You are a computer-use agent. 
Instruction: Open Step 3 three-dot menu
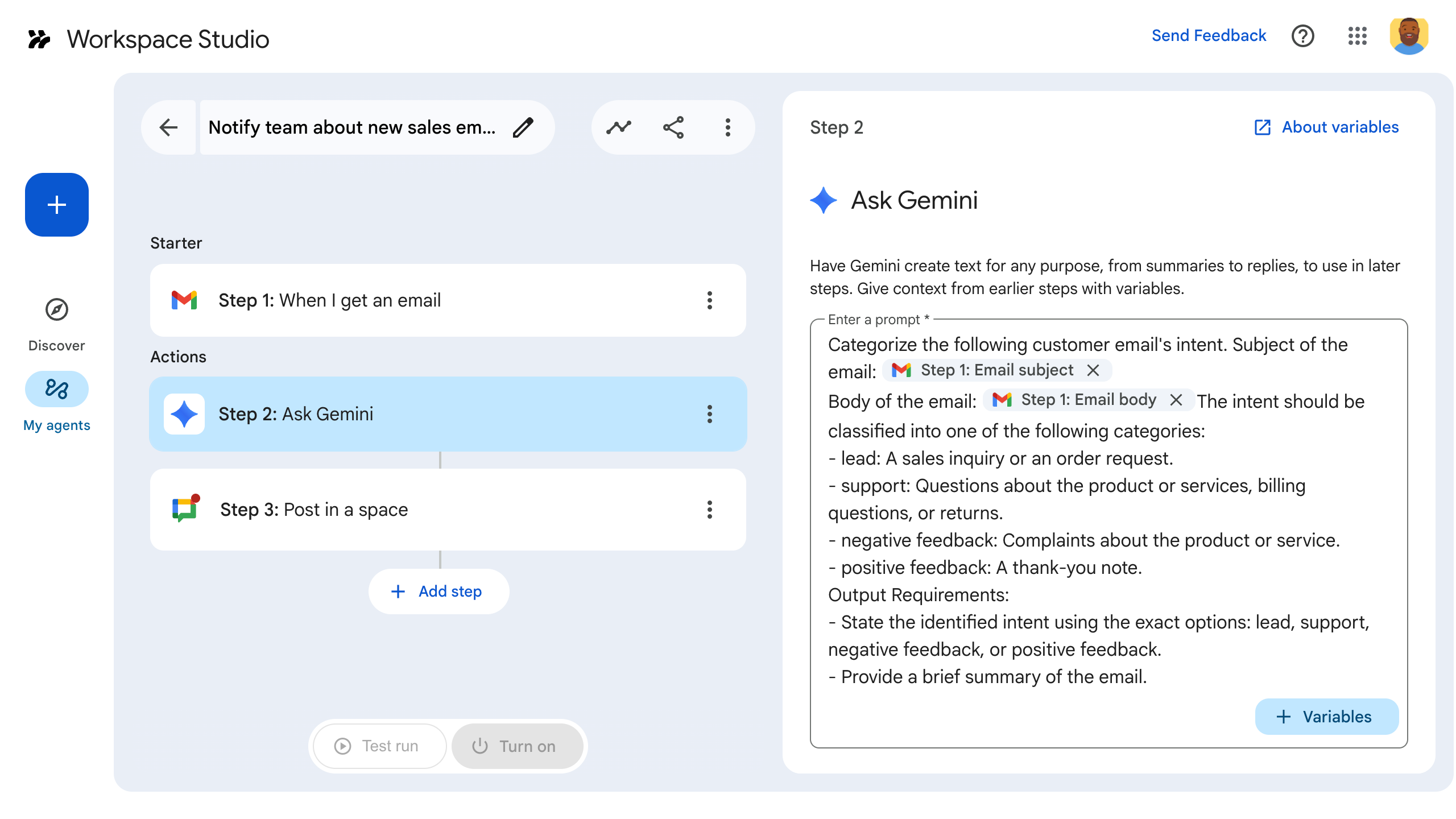point(709,510)
